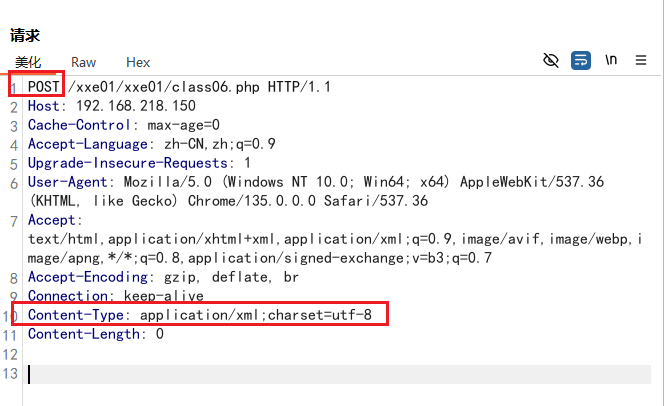Switch to the 美化 tab

click(28, 62)
